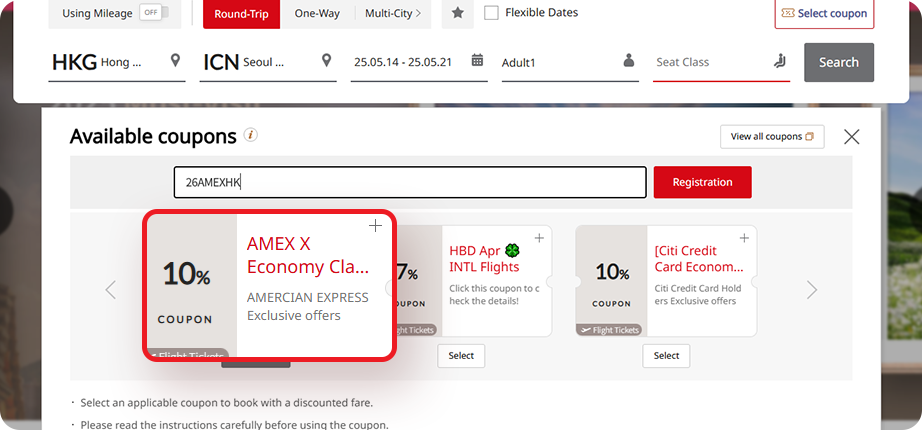Click the coupon code input field
This screenshot has width=922, height=430.
[x=410, y=182]
